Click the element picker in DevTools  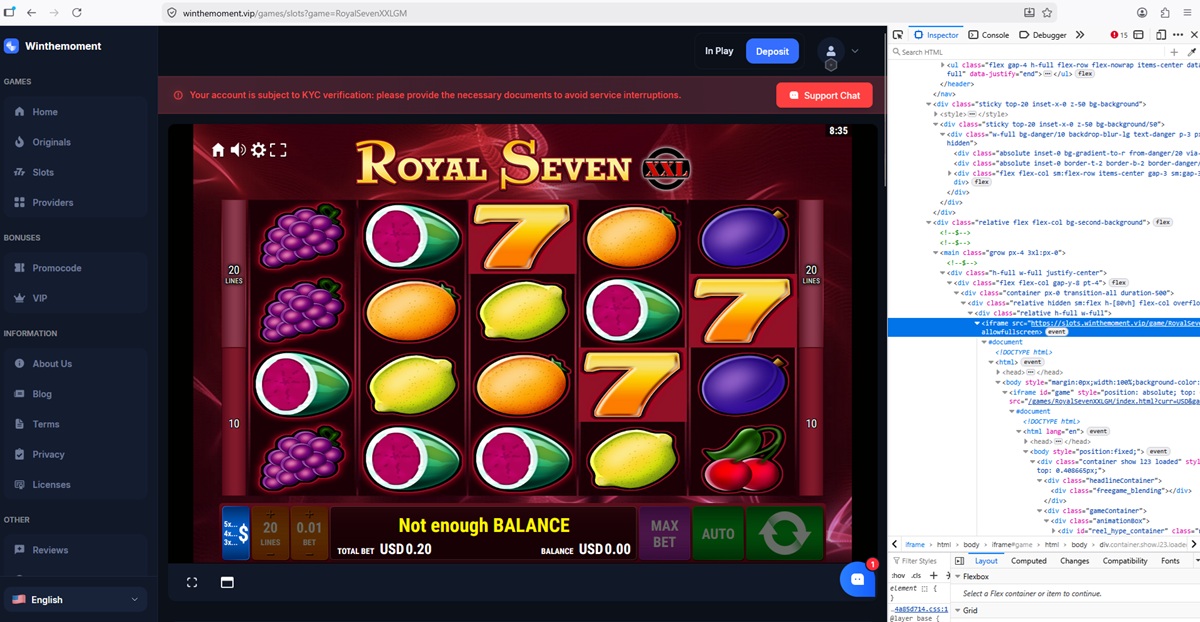click(898, 35)
